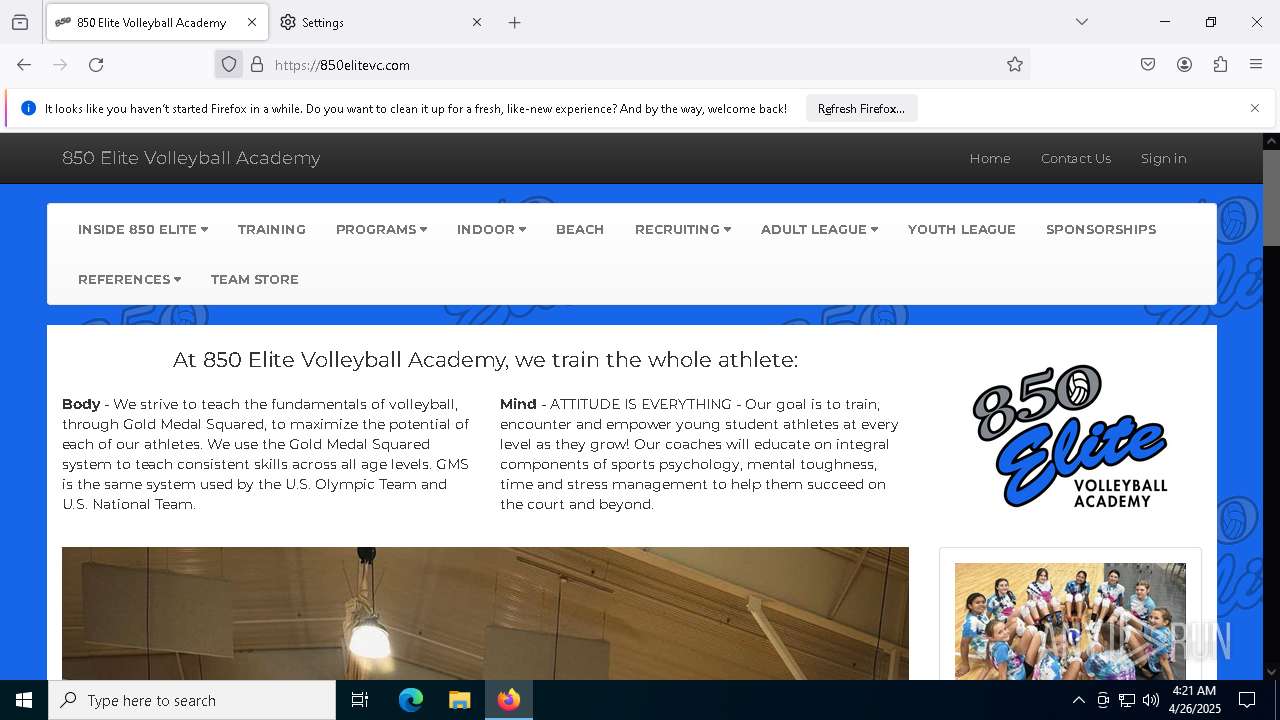Open Firefox application menu
The height and width of the screenshot is (720, 1280).
point(1256,65)
